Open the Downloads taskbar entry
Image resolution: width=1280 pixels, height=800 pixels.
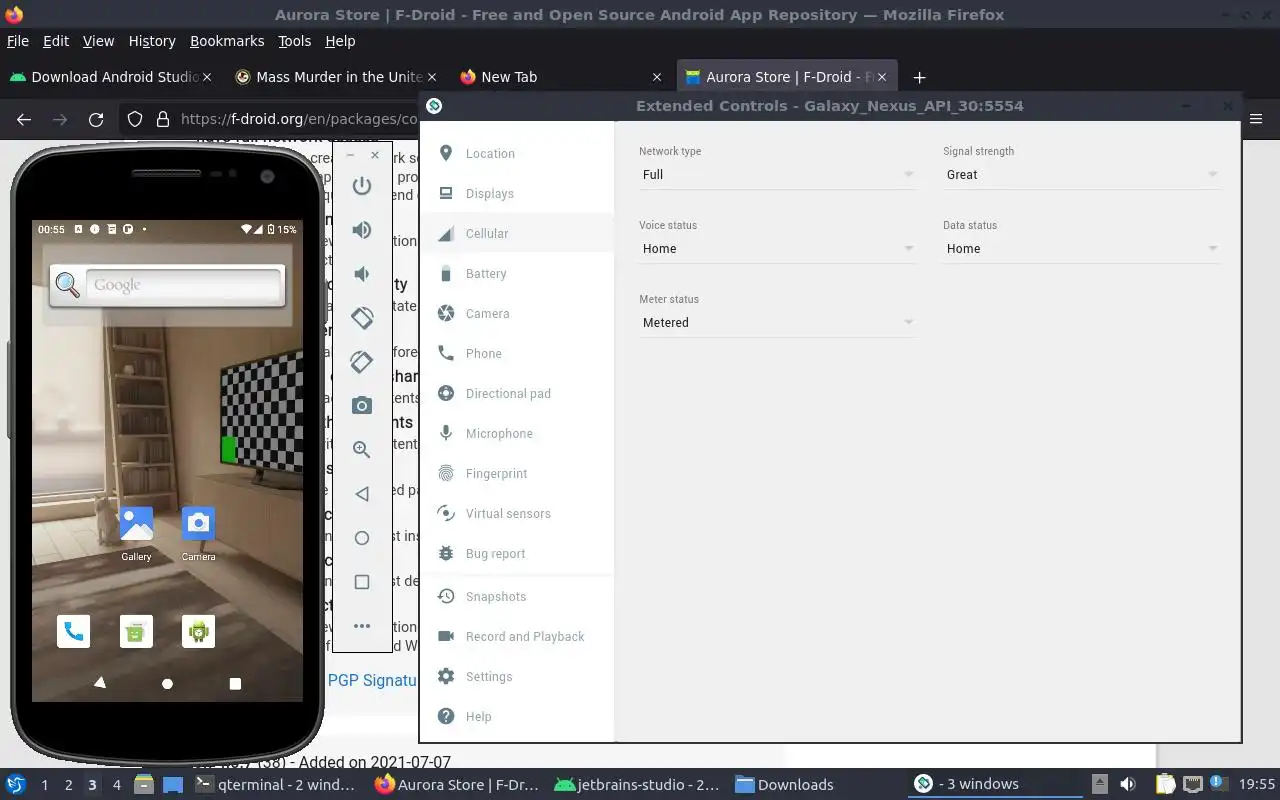(784, 785)
